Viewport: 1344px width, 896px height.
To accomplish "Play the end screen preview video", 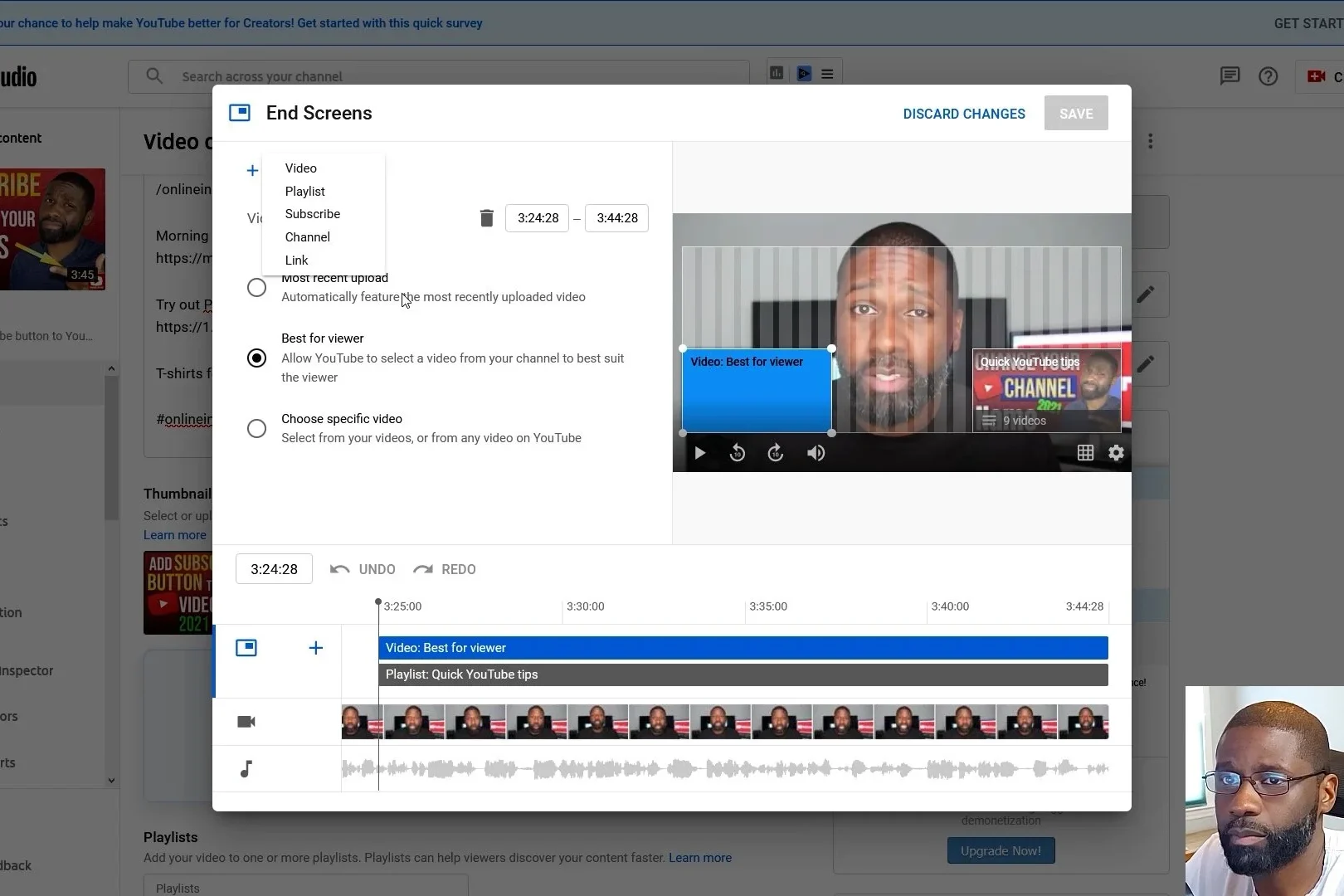I will coord(699,453).
